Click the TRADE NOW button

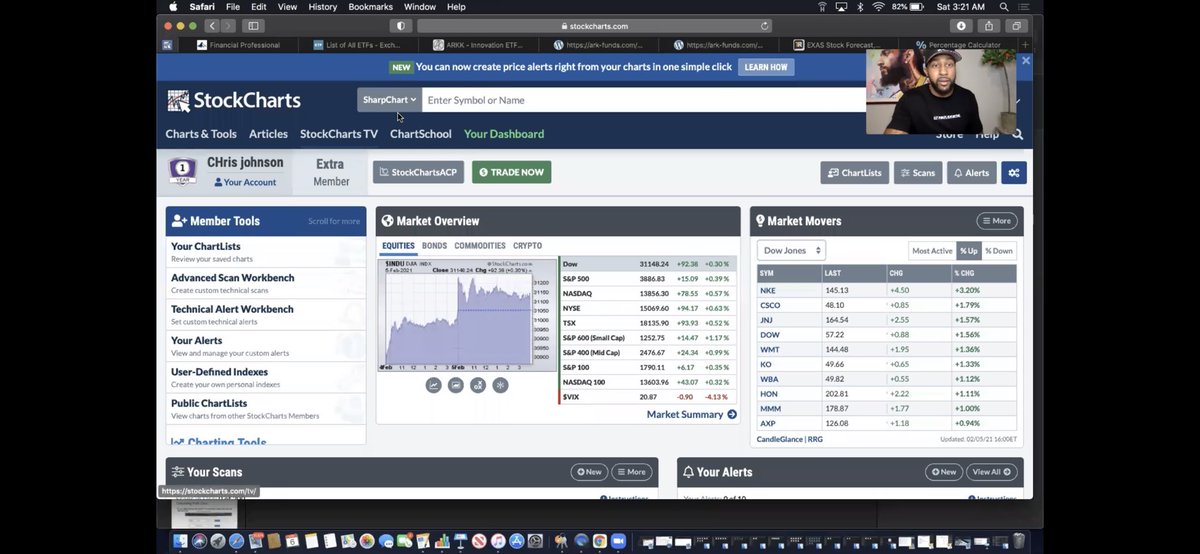(x=511, y=172)
